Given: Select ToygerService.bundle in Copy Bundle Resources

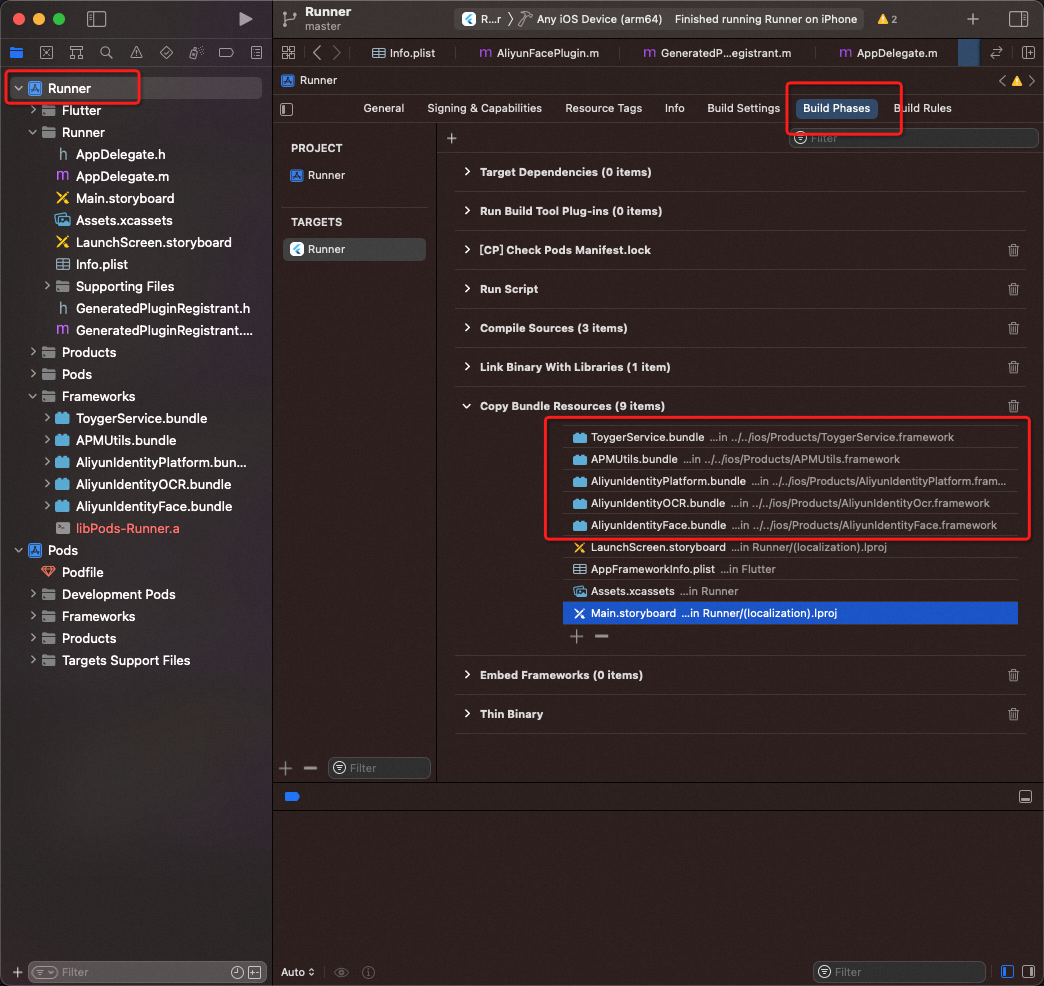Looking at the screenshot, I should pyautogui.click(x=790, y=437).
